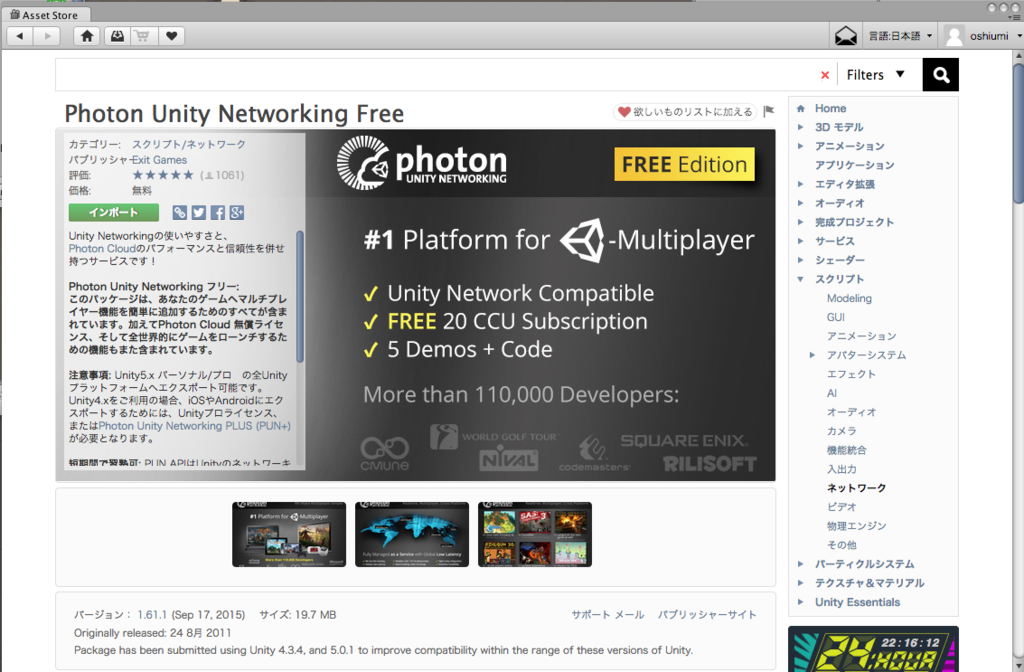The image size is (1024, 672).
Task: Open the world map screenshot thumbnail
Action: pyautogui.click(x=411, y=534)
